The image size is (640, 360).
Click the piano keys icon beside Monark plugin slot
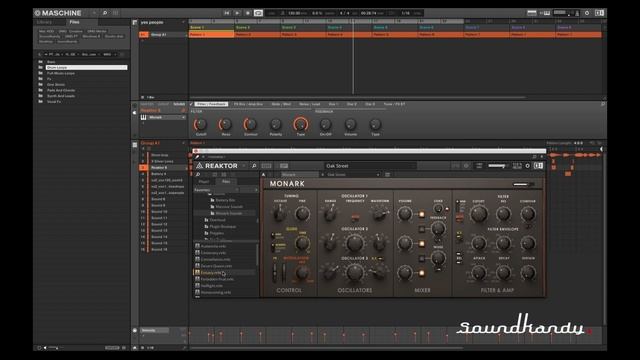(x=143, y=118)
